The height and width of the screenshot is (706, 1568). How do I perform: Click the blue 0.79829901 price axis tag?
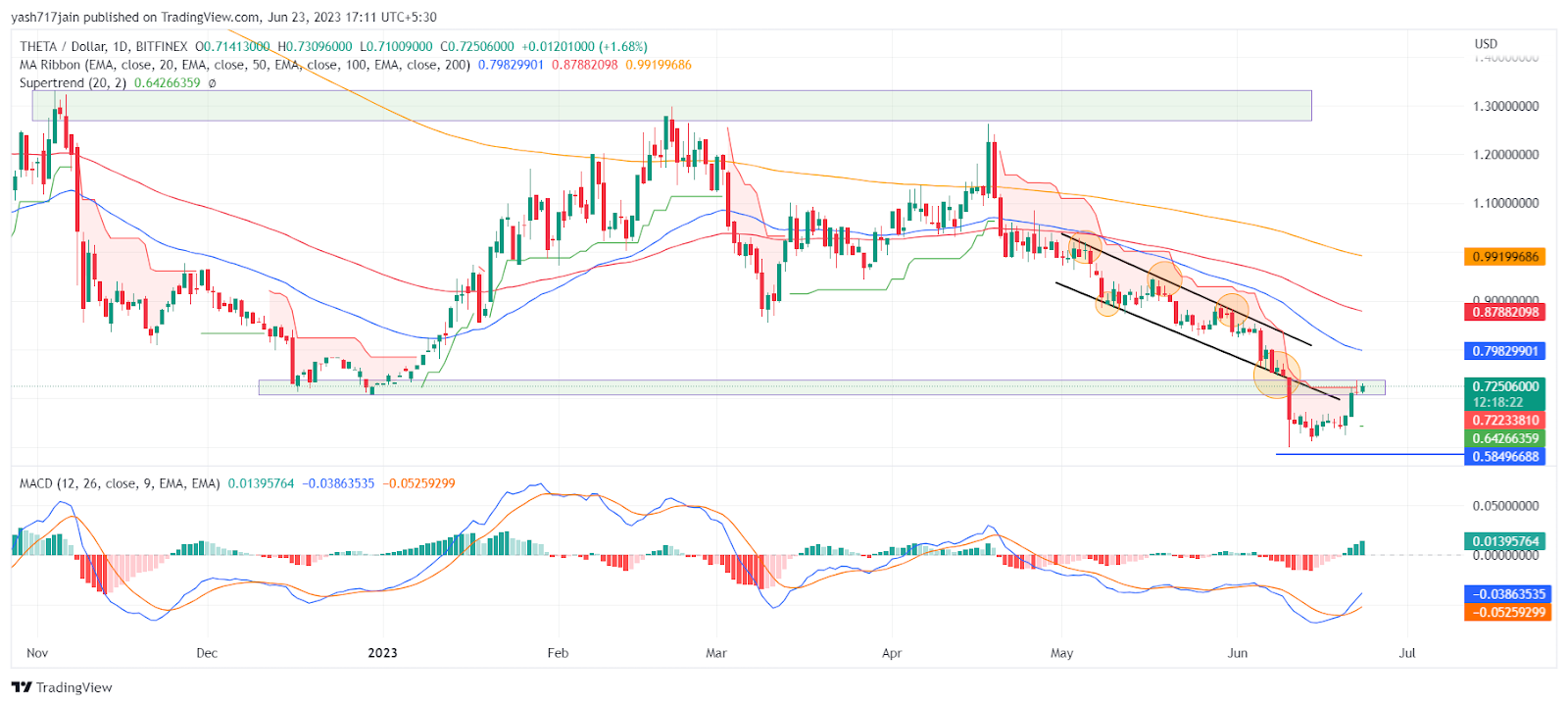1505,351
